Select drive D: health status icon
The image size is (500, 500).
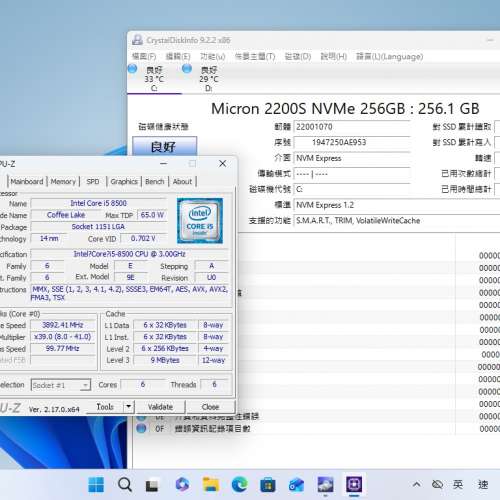pyautogui.click(x=187, y=69)
